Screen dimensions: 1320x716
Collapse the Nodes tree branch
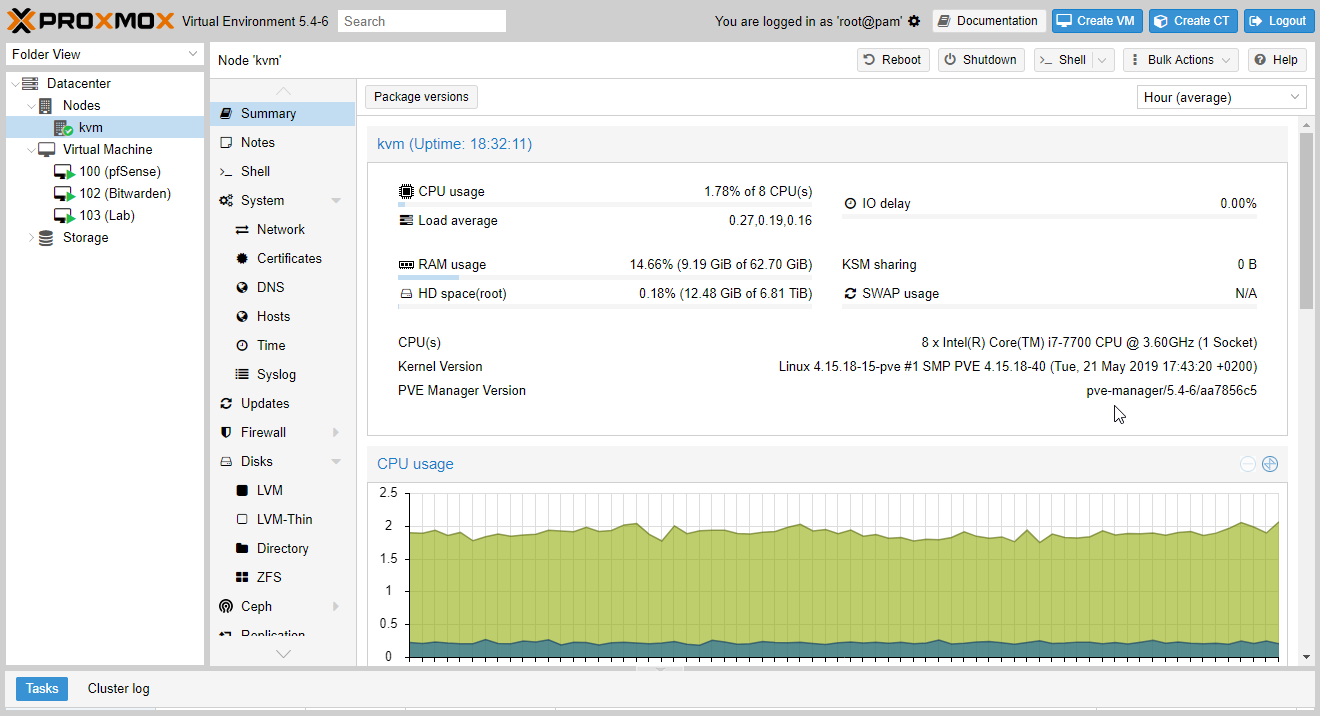click(30, 106)
